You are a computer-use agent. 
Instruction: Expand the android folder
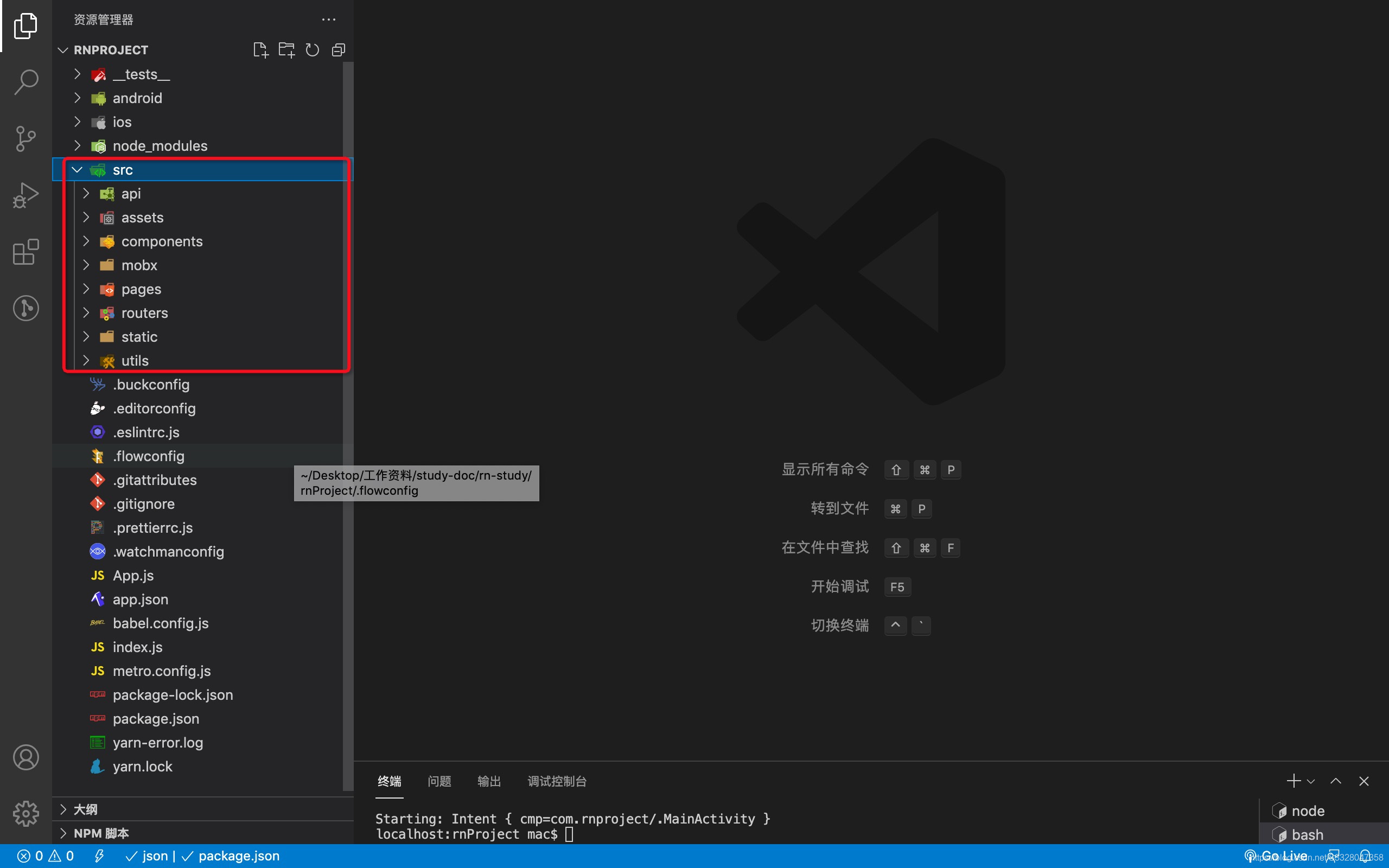pos(77,97)
